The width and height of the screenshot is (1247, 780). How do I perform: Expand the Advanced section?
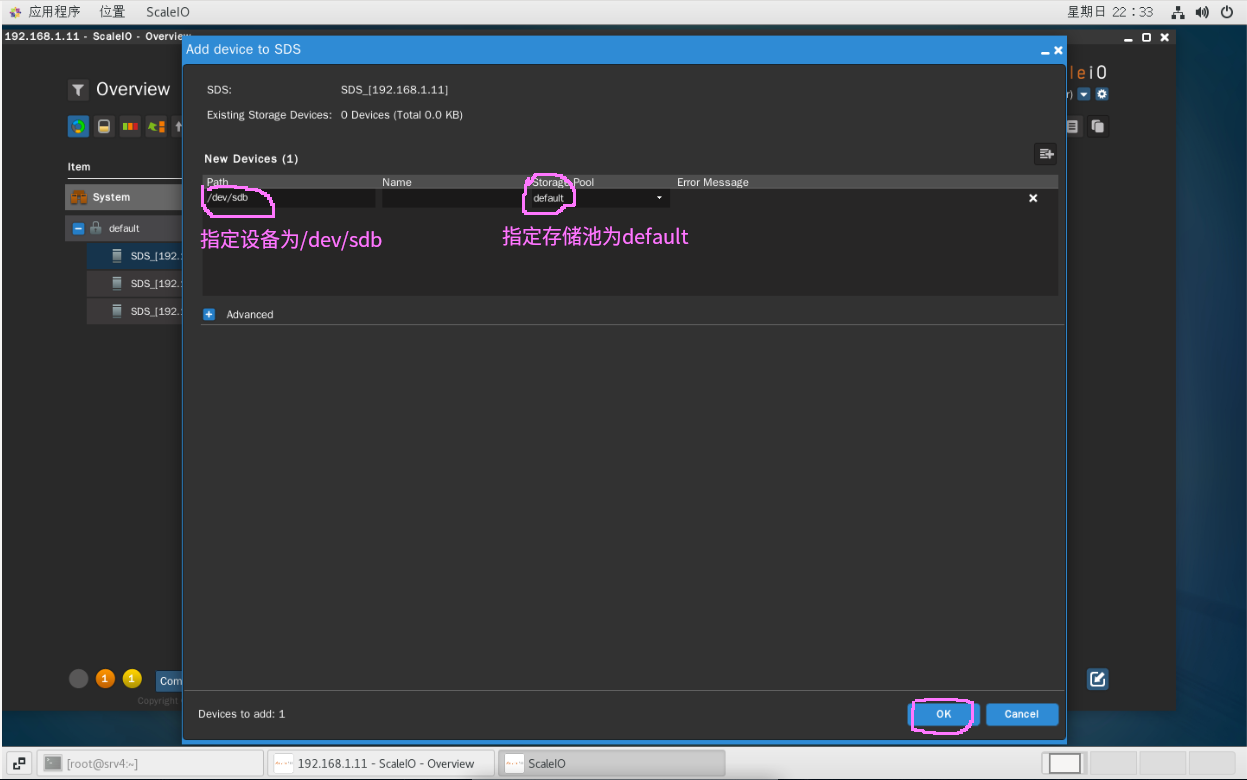coord(209,314)
